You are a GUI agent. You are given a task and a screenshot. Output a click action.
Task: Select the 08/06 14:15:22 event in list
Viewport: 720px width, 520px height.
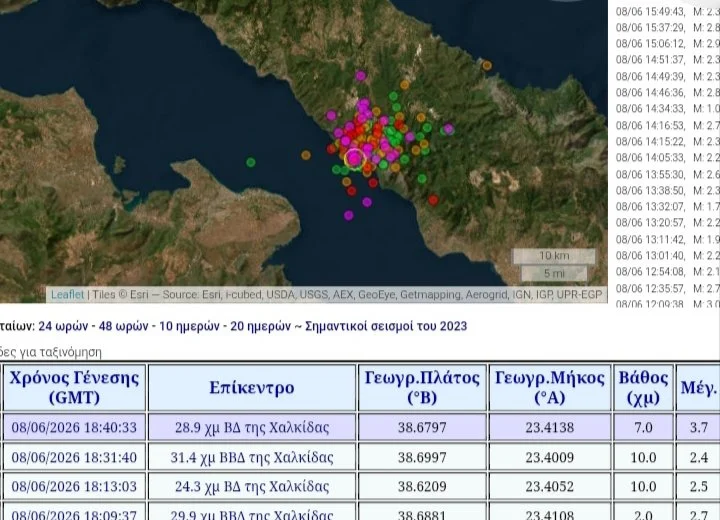click(668, 141)
